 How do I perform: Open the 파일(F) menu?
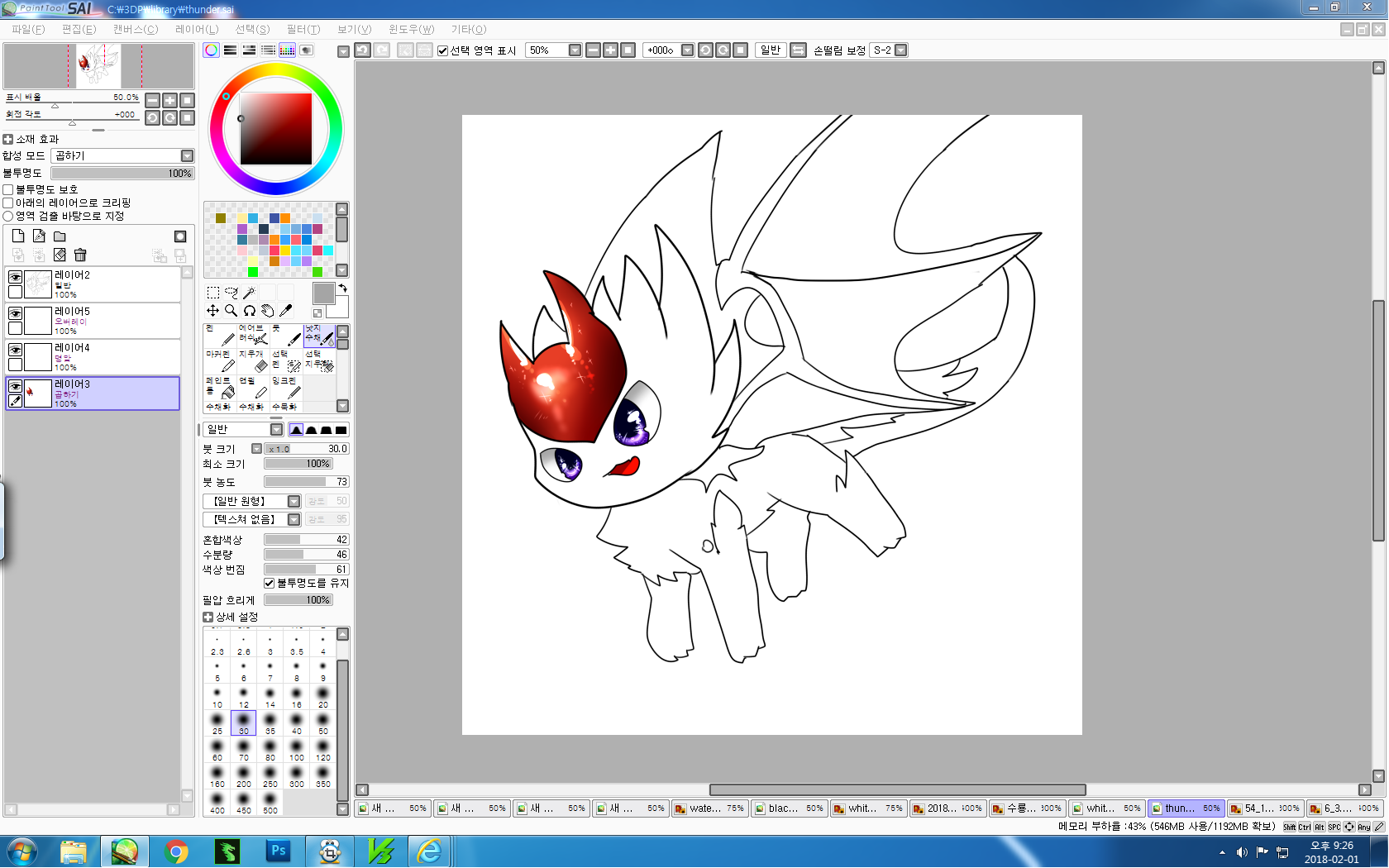point(28,29)
